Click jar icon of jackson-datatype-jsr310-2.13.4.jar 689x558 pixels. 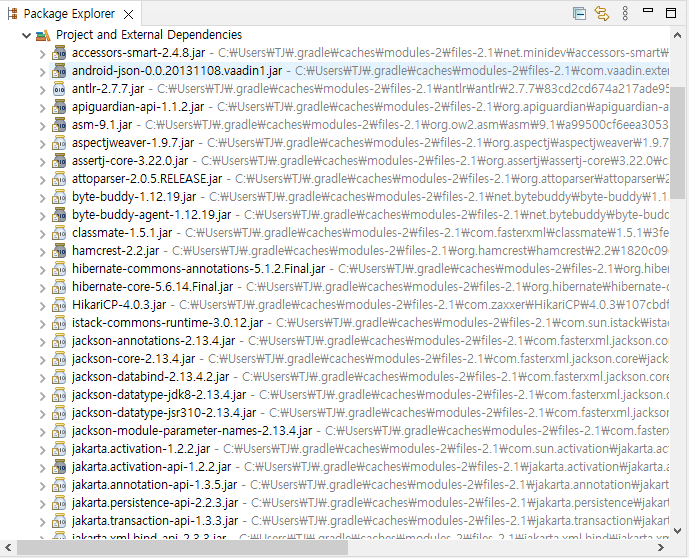[59, 413]
